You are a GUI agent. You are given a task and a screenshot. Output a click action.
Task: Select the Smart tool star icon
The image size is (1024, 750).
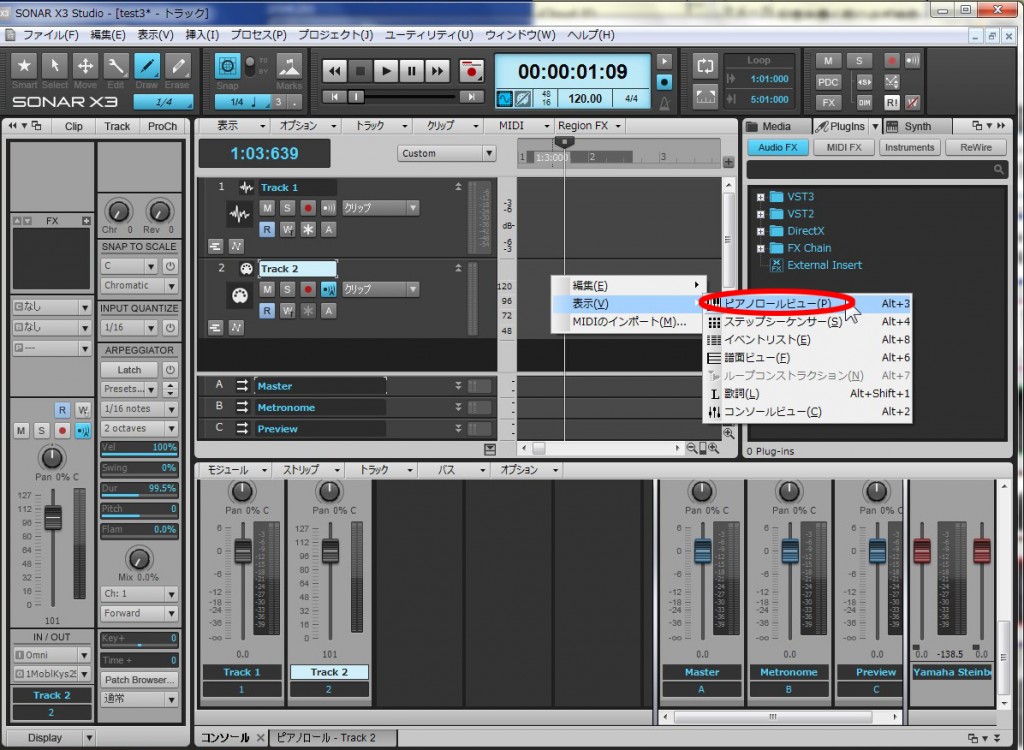[x=24, y=66]
